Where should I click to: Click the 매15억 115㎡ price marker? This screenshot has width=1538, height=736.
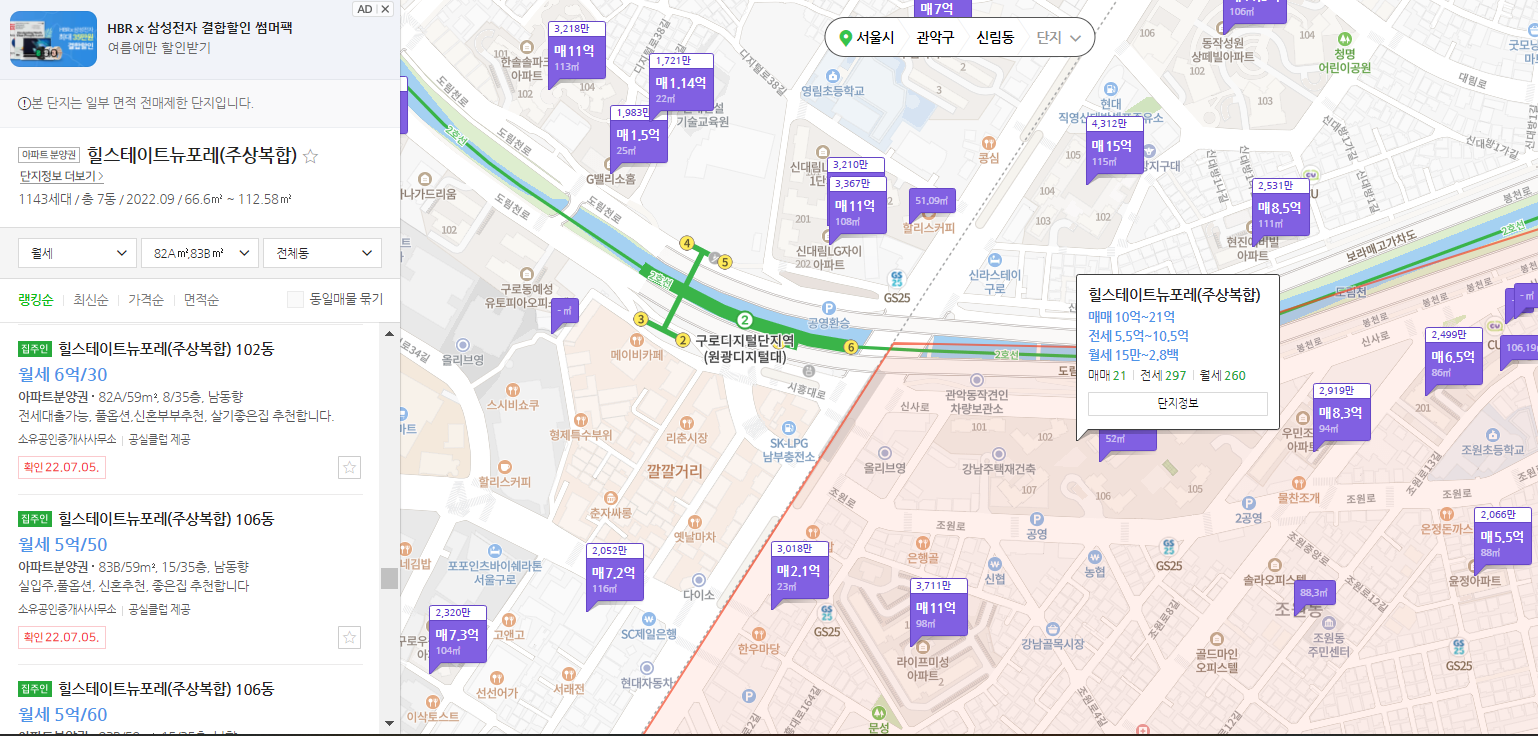tap(1115, 146)
